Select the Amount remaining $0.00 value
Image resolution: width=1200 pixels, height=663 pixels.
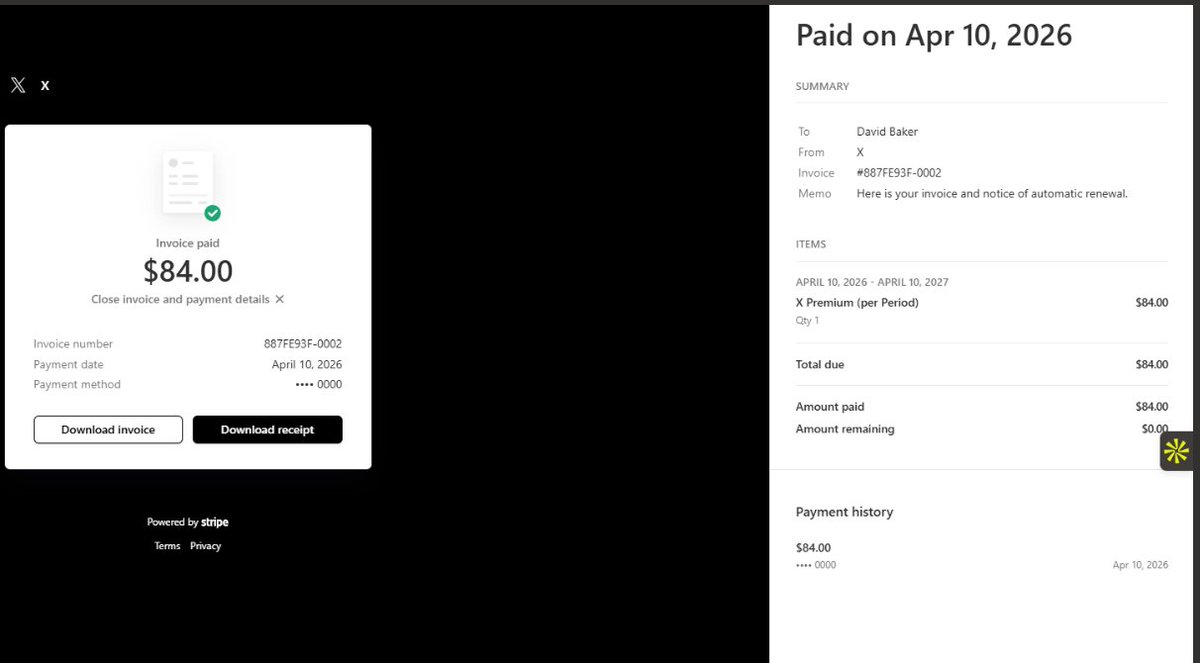(1154, 429)
